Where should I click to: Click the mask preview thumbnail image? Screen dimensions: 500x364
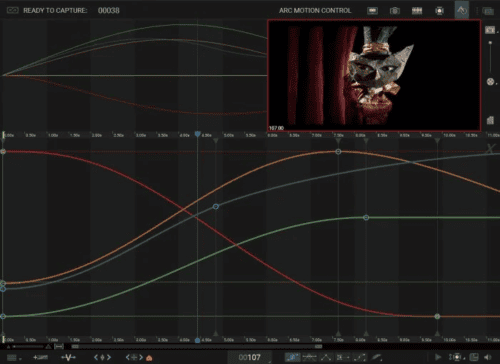[x=374, y=75]
